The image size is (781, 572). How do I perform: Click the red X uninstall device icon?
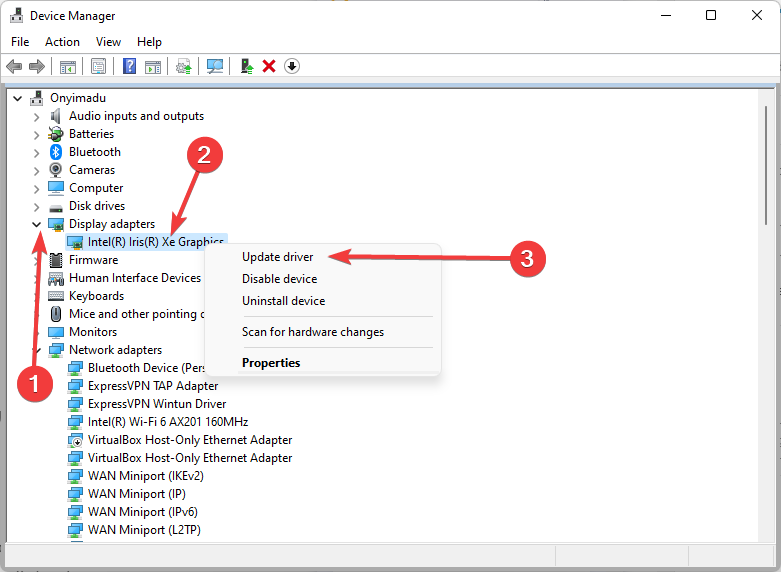tap(269, 66)
